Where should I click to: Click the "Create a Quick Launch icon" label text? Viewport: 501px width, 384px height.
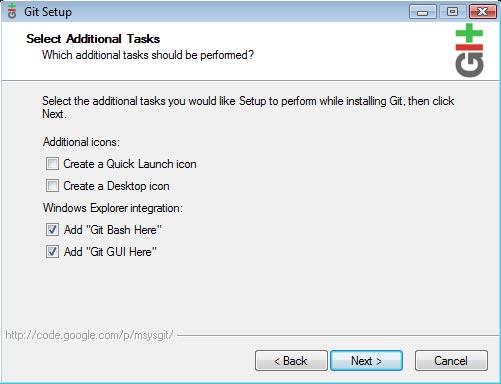(130, 164)
